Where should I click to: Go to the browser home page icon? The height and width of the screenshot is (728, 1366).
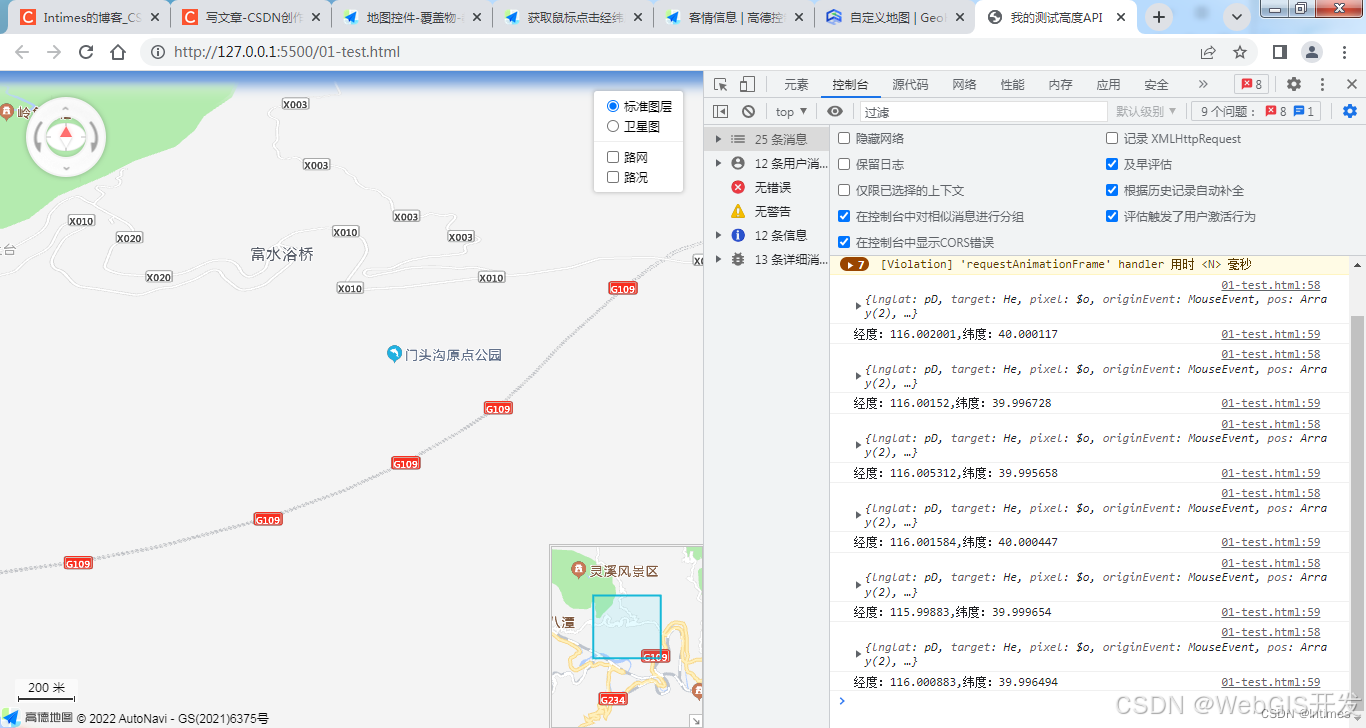(118, 52)
